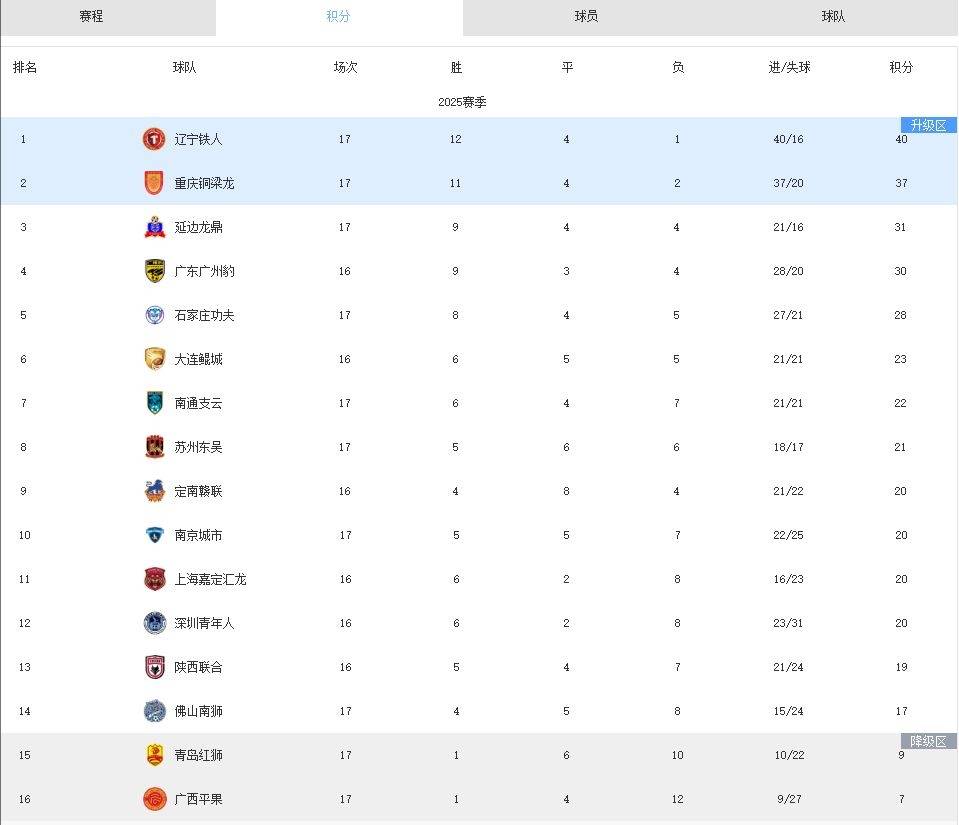Click the 升级区 promotion zone label
The height and width of the screenshot is (825, 959).
(x=928, y=125)
